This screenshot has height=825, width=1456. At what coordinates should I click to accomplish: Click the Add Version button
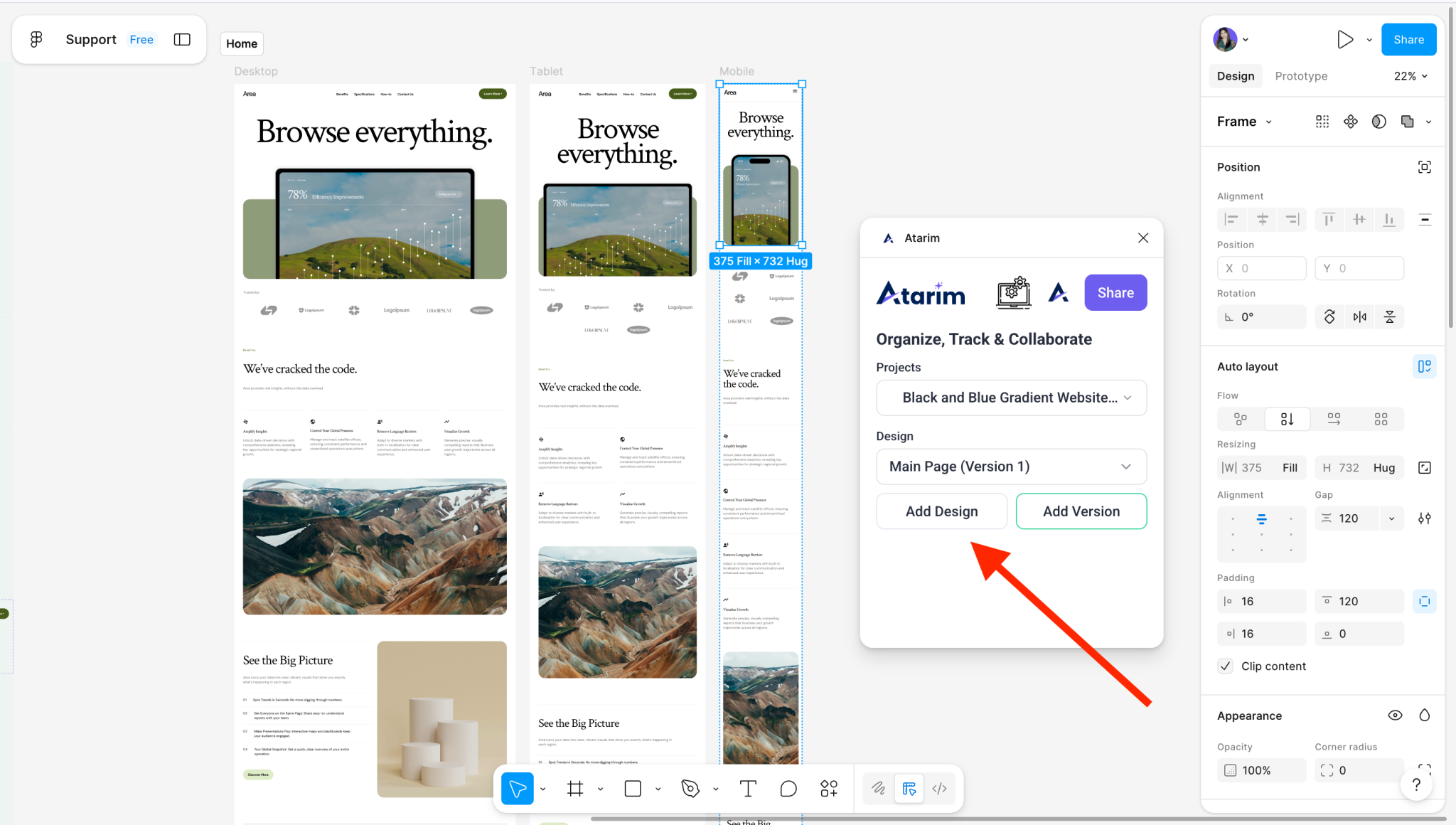1081,511
